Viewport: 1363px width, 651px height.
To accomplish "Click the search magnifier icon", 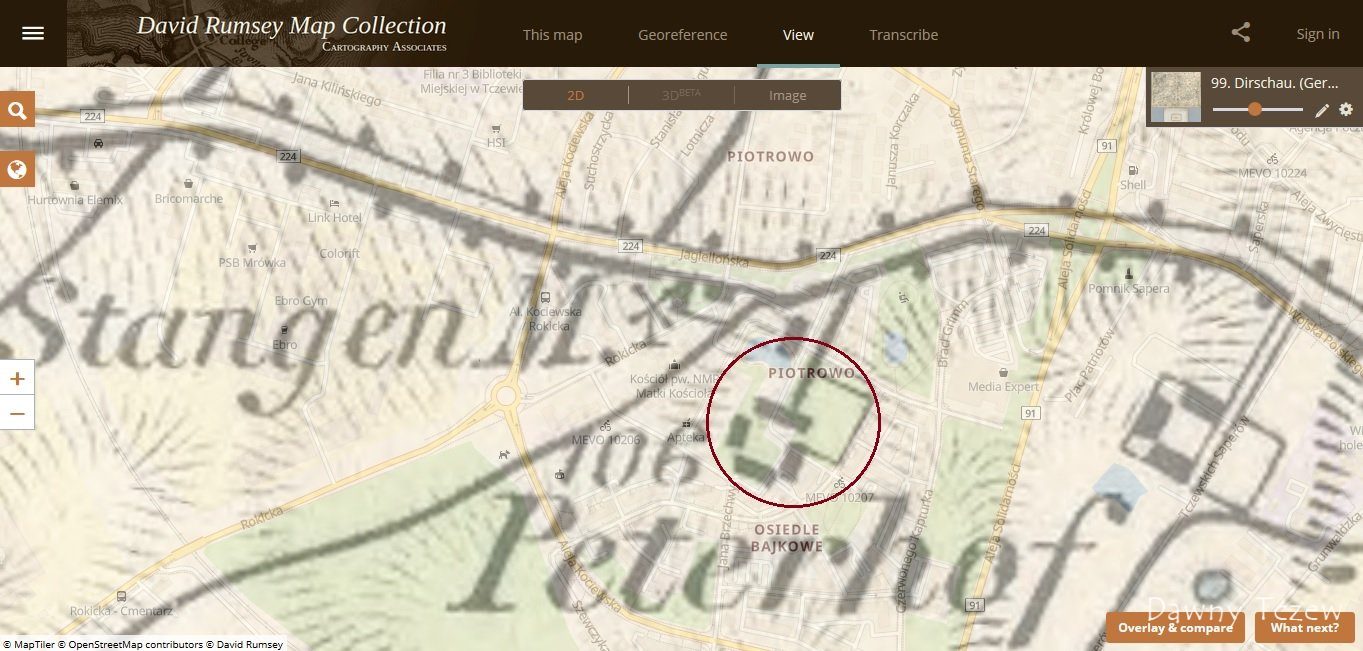I will coord(17,110).
